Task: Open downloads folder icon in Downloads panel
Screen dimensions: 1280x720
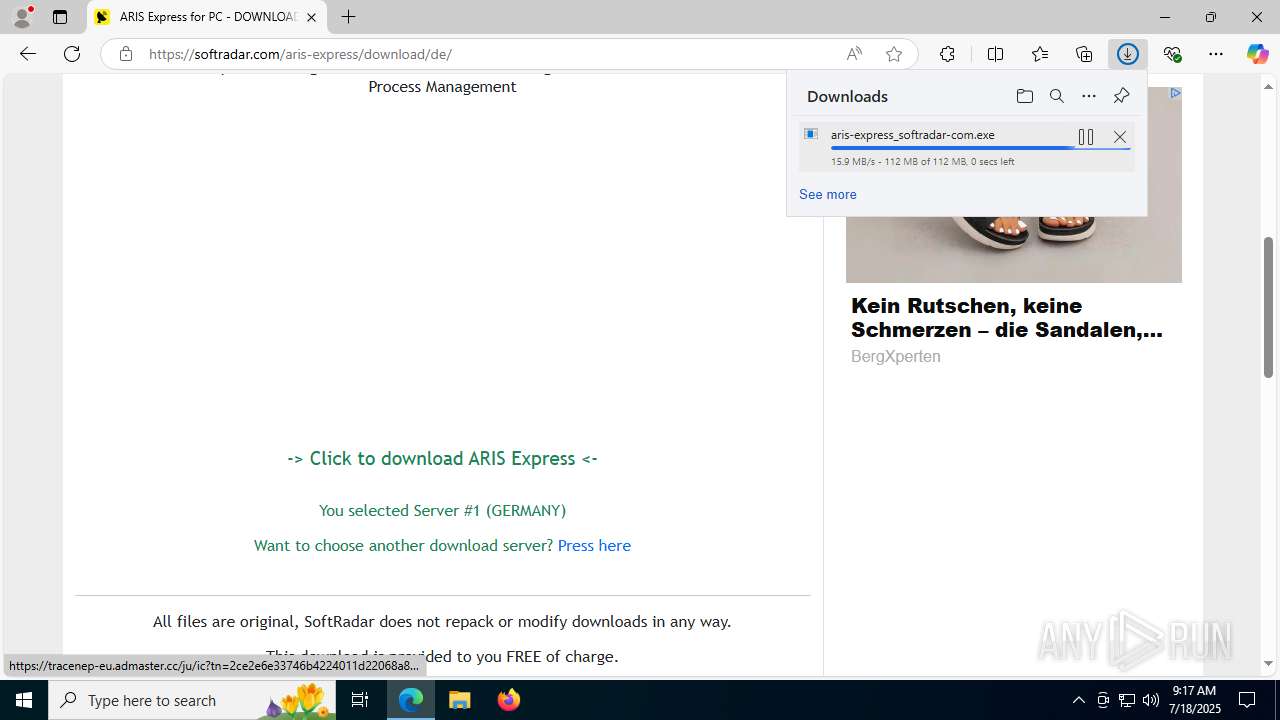Action: (1024, 96)
